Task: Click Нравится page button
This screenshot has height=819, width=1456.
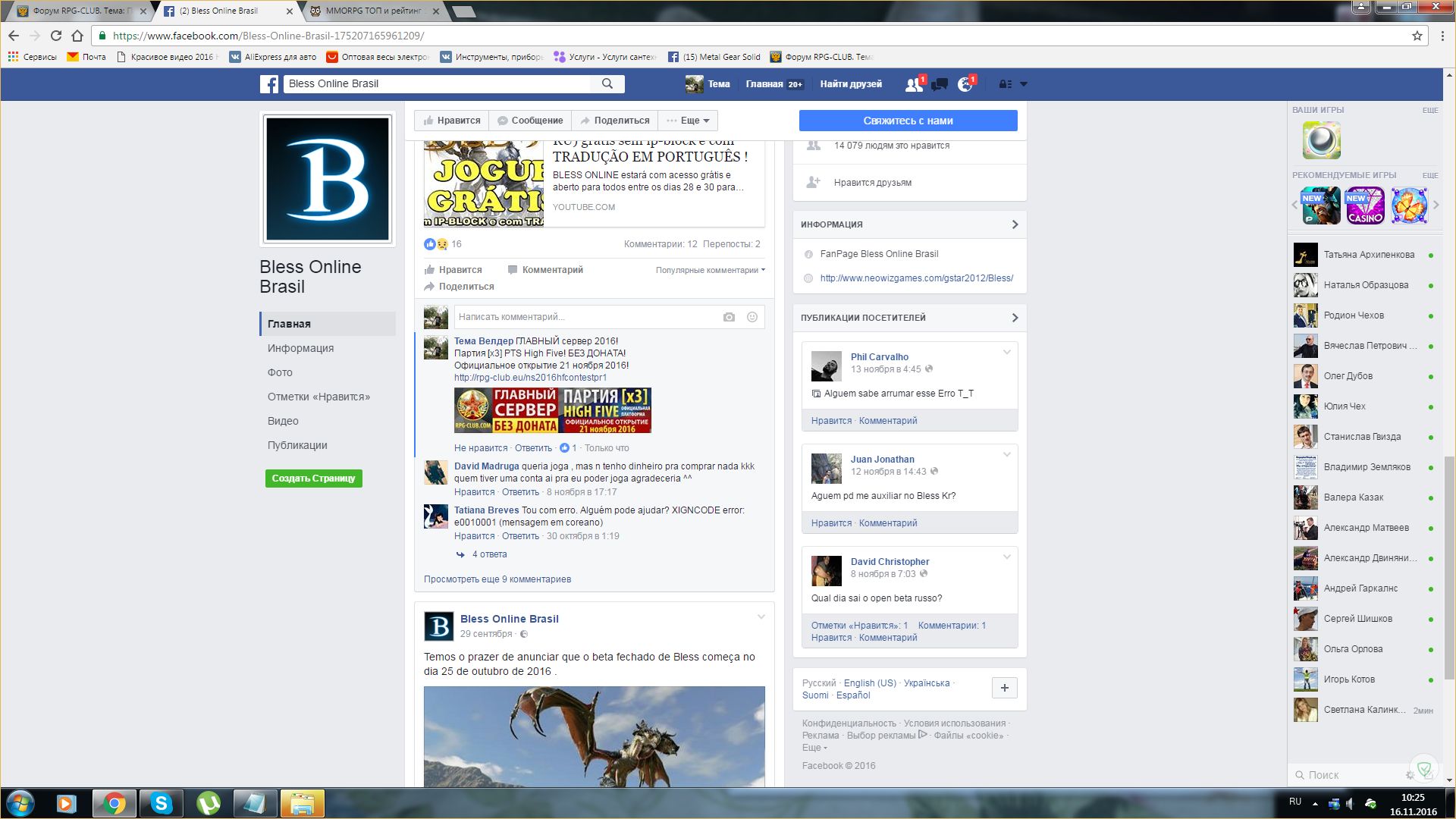Action: pyautogui.click(x=452, y=121)
